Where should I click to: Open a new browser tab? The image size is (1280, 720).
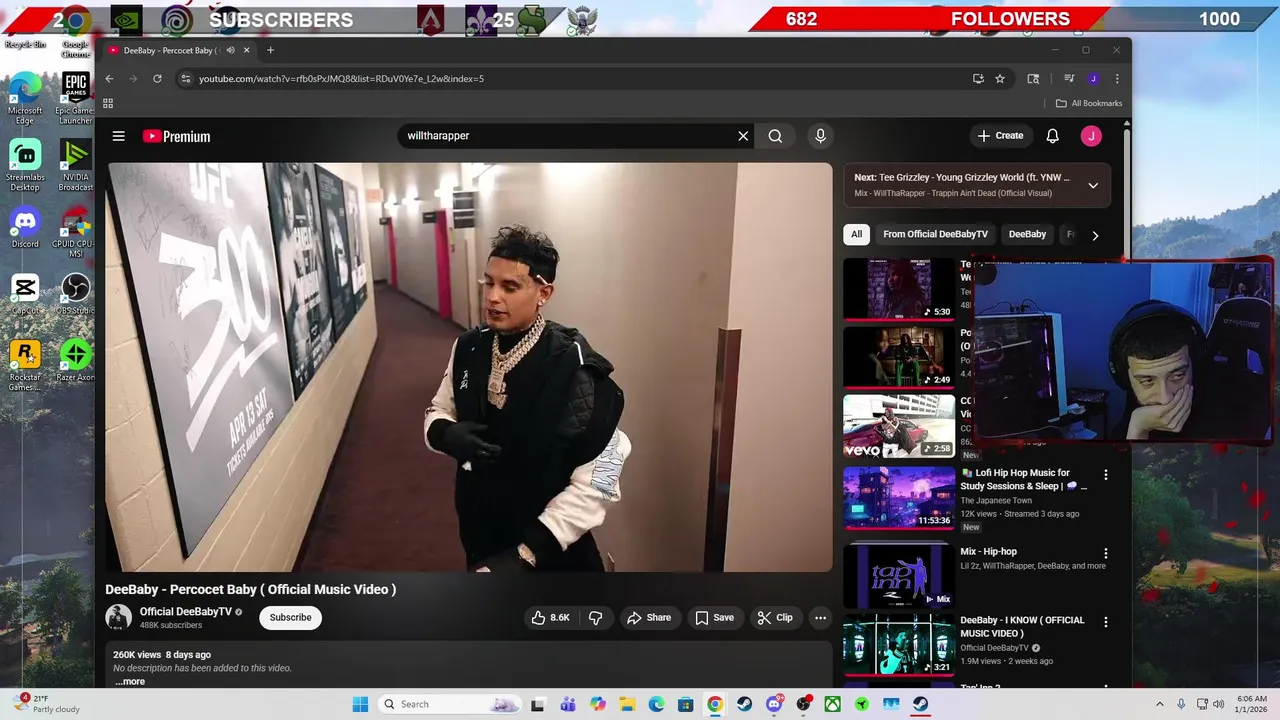point(270,50)
